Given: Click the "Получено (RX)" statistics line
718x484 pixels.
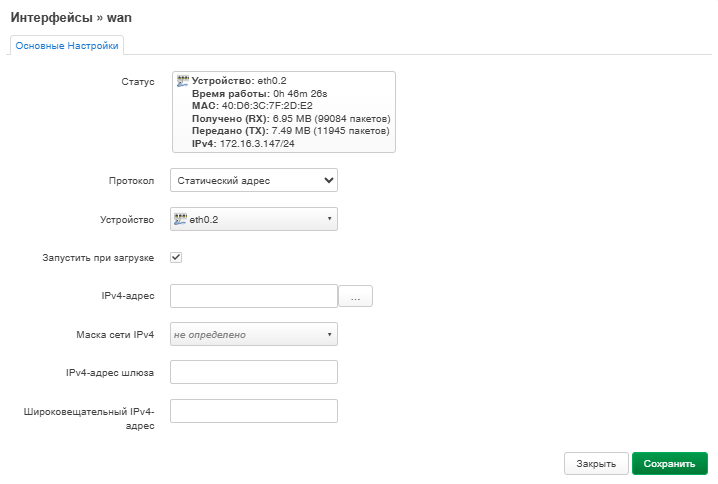Looking at the screenshot, I should click(290, 118).
